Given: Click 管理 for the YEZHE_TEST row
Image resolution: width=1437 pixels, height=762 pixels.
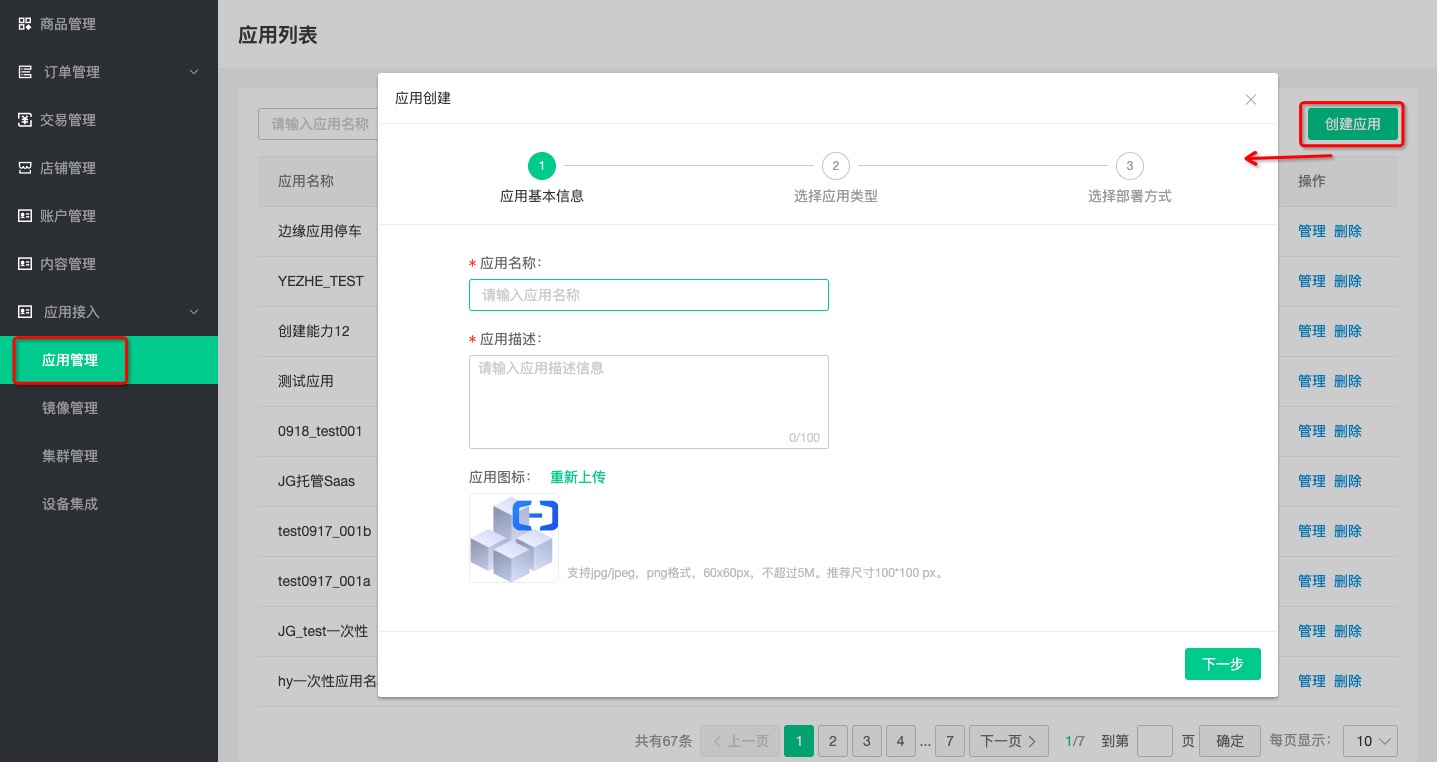Looking at the screenshot, I should coord(1311,281).
